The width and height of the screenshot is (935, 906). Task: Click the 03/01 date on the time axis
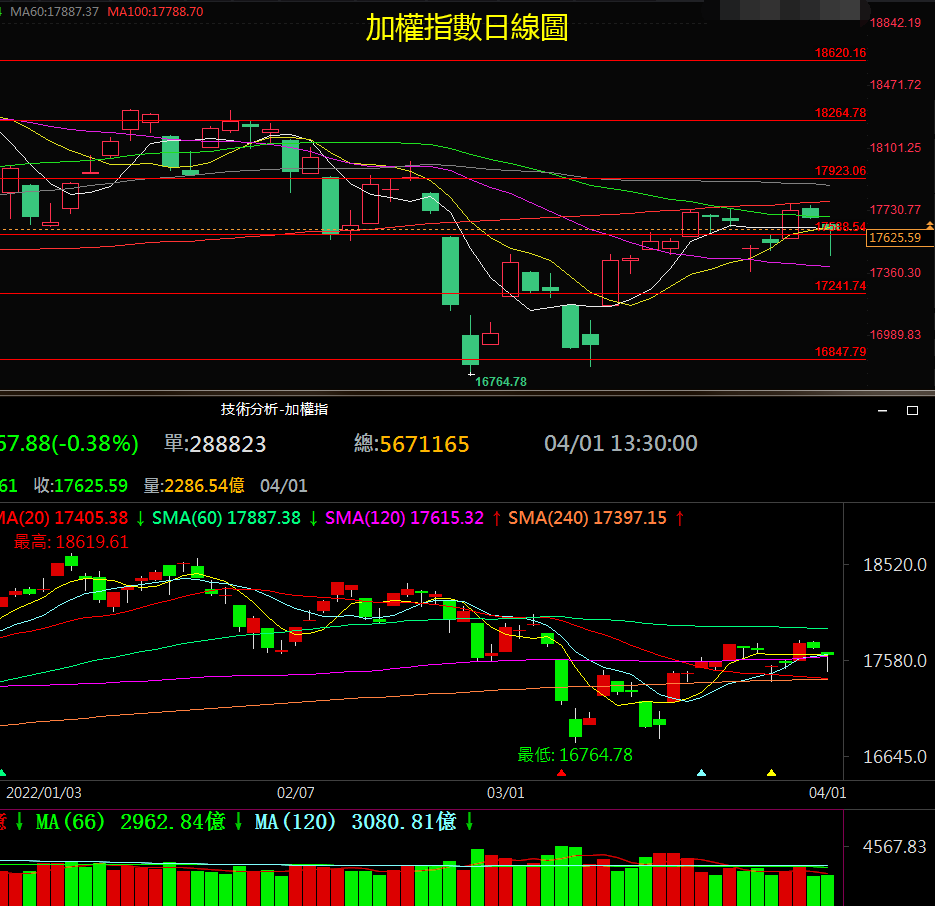506,792
